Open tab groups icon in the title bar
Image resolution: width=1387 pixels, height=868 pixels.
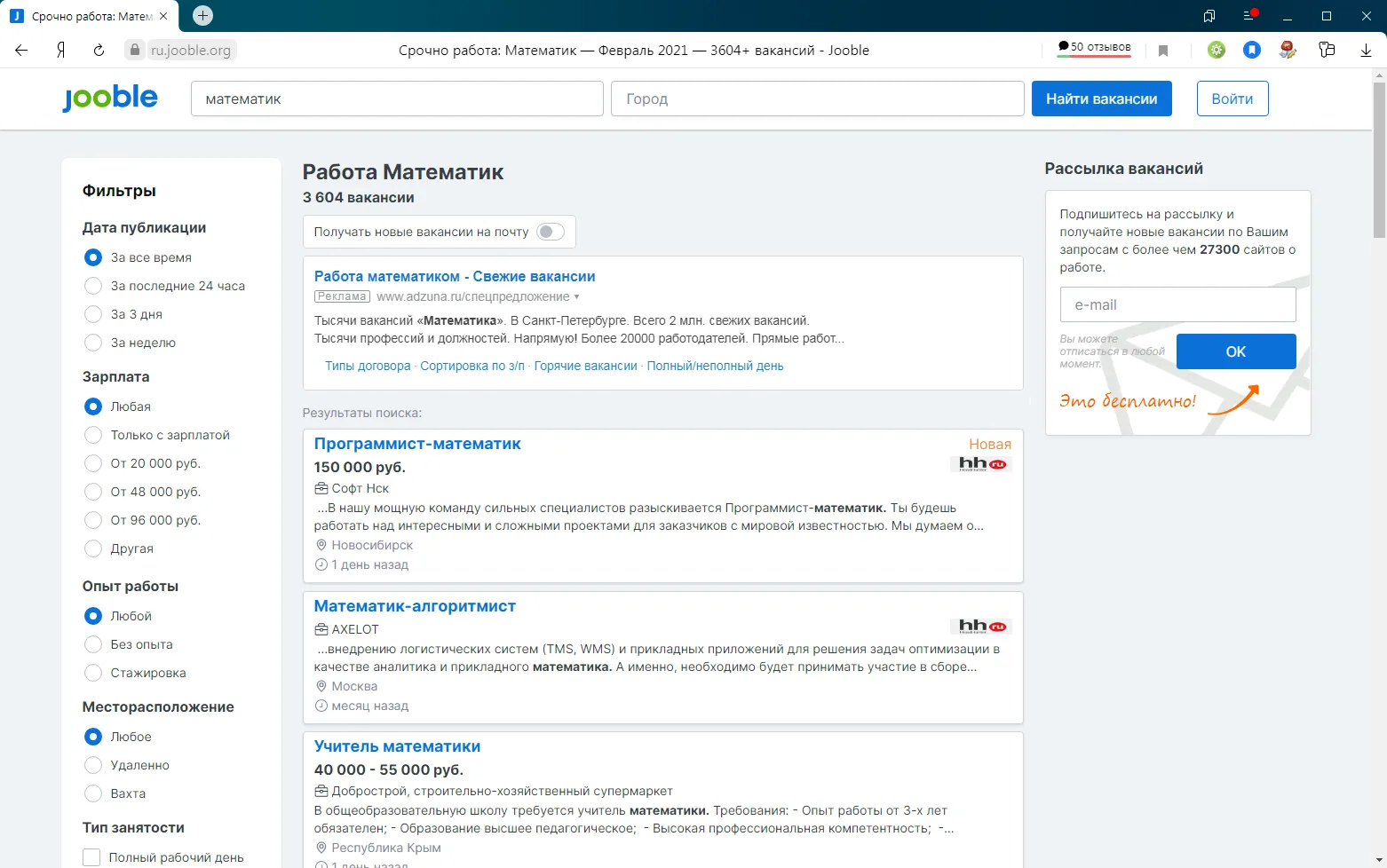(x=1209, y=16)
